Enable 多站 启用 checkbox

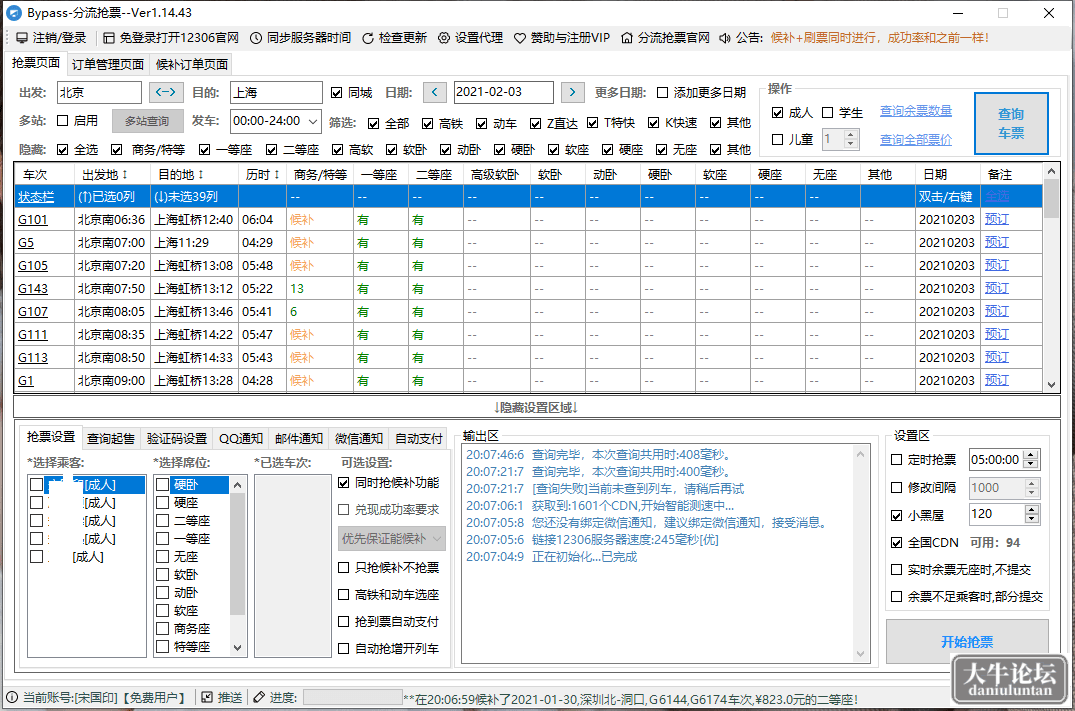pyautogui.click(x=62, y=121)
